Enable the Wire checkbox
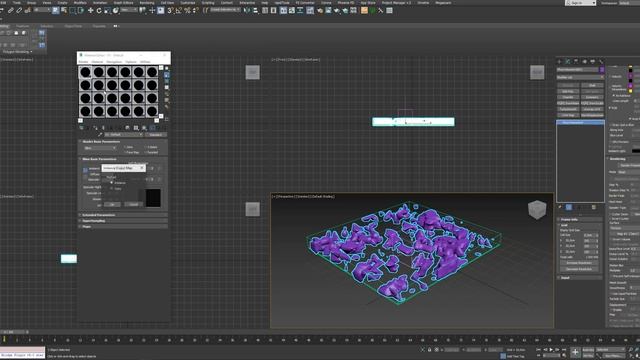The height and width of the screenshot is (360, 640). [x=125, y=147]
